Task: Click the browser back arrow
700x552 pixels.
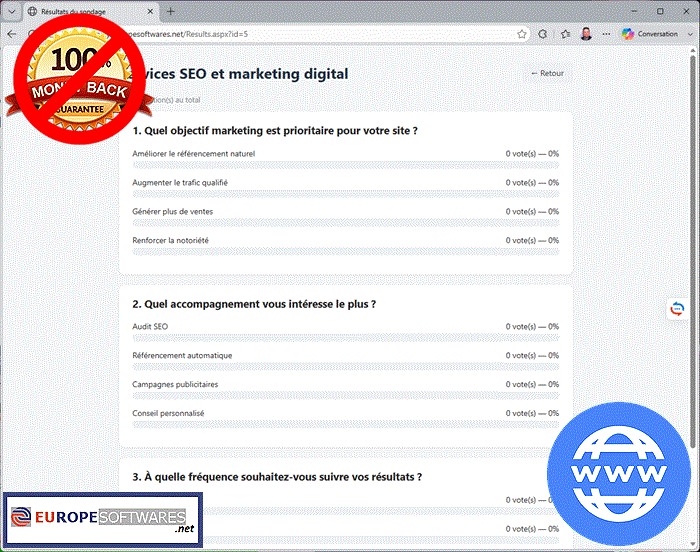Action: pyautogui.click(x=12, y=34)
